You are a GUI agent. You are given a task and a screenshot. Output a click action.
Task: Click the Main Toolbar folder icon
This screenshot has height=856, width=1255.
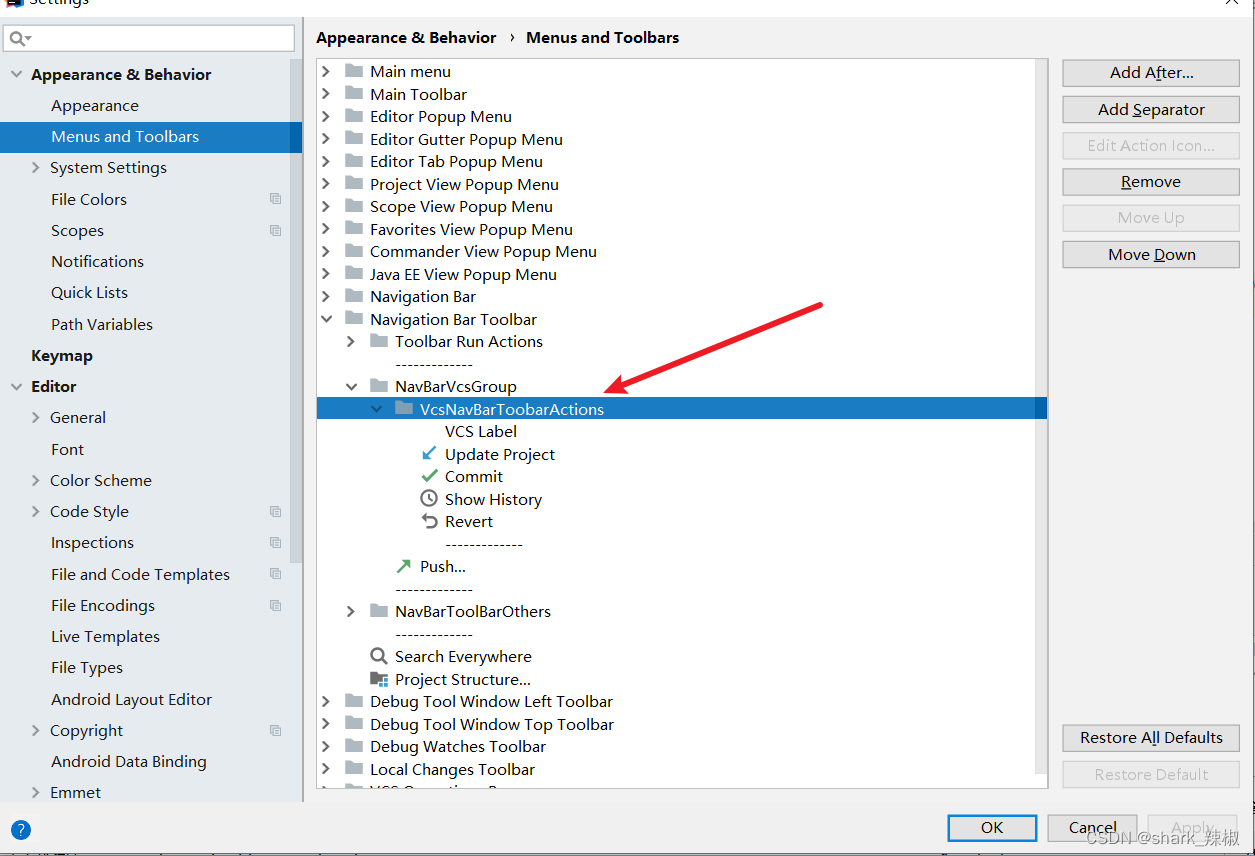coord(353,94)
